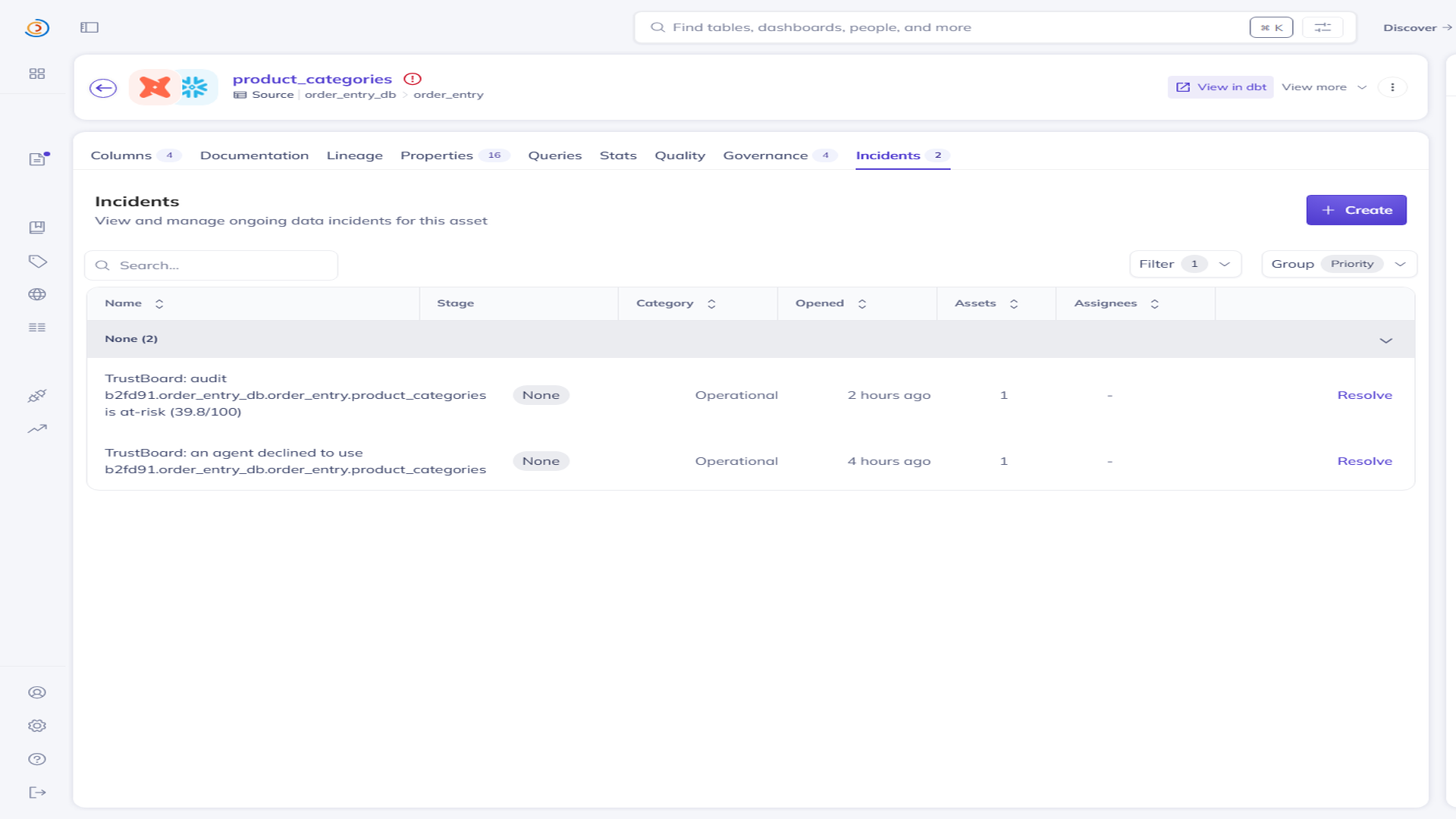Open the three-dot more options menu
The image size is (1456, 819).
tap(1392, 87)
